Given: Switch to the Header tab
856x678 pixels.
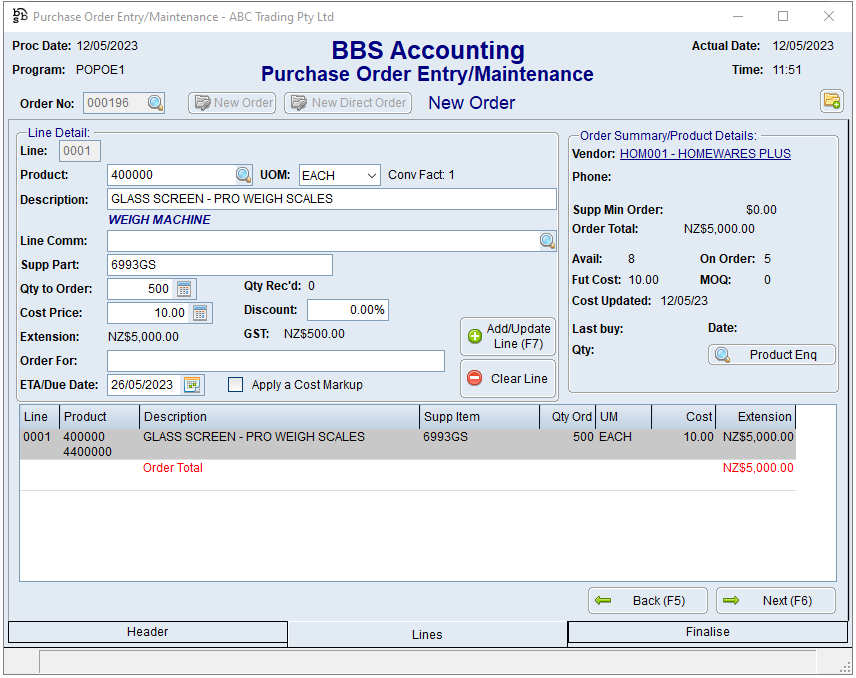Looking at the screenshot, I should (148, 632).
